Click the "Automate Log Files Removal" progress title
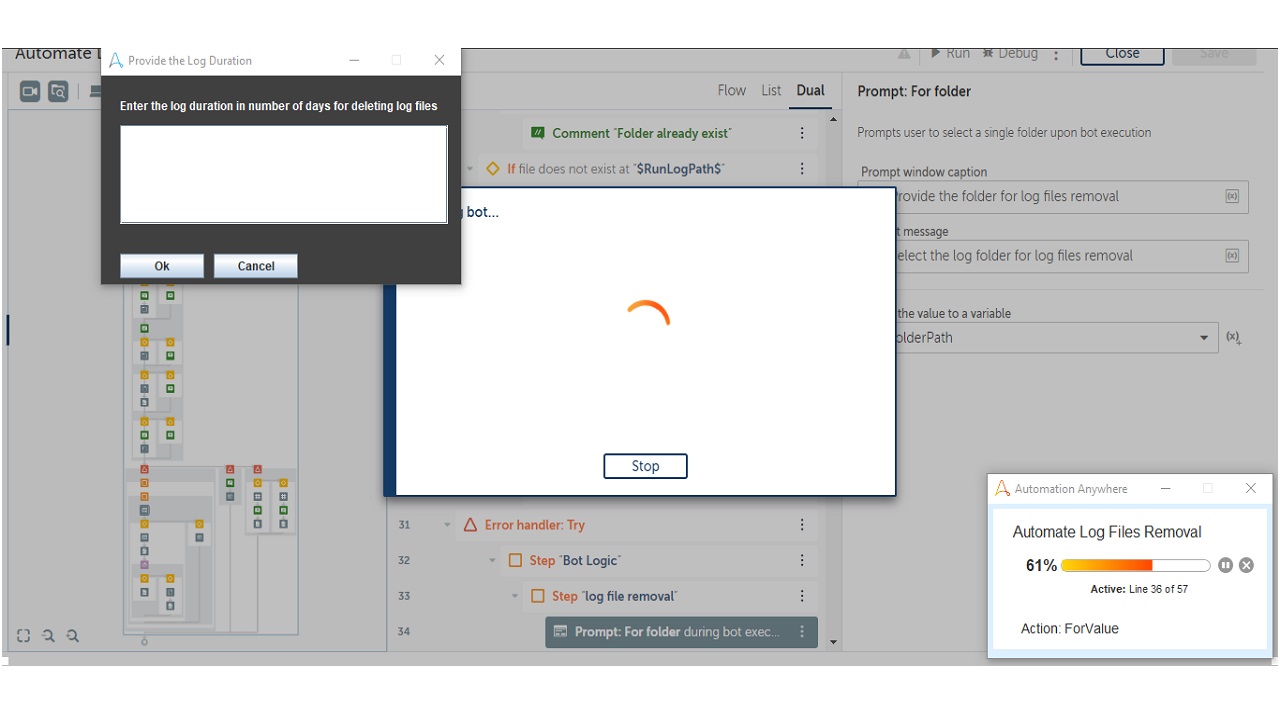This screenshot has height=720, width=1280. tap(1107, 532)
